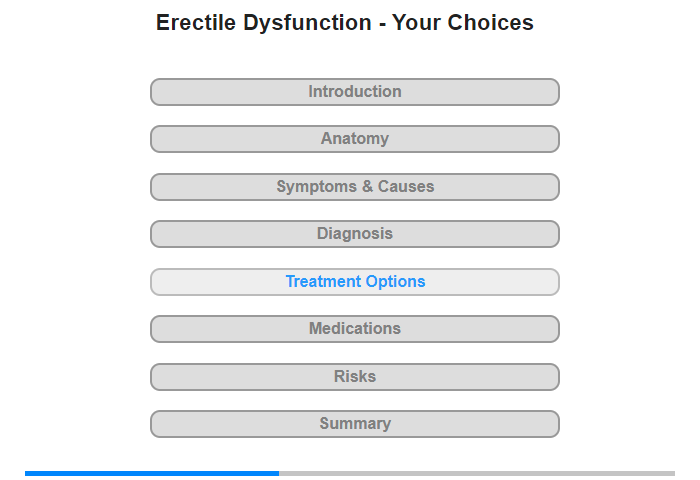Go to the Anatomy section
Screen dimensions: 700x480
pos(355,139)
